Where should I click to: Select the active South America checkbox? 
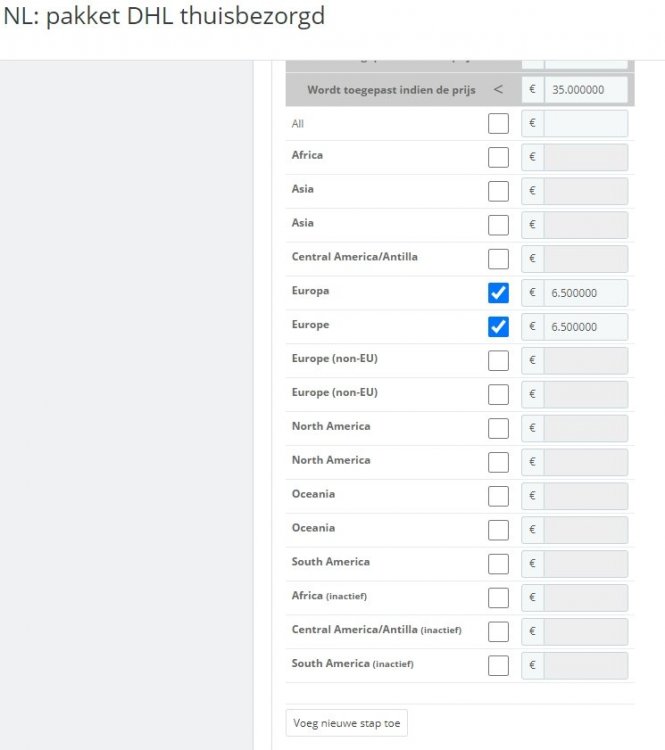pyautogui.click(x=498, y=564)
